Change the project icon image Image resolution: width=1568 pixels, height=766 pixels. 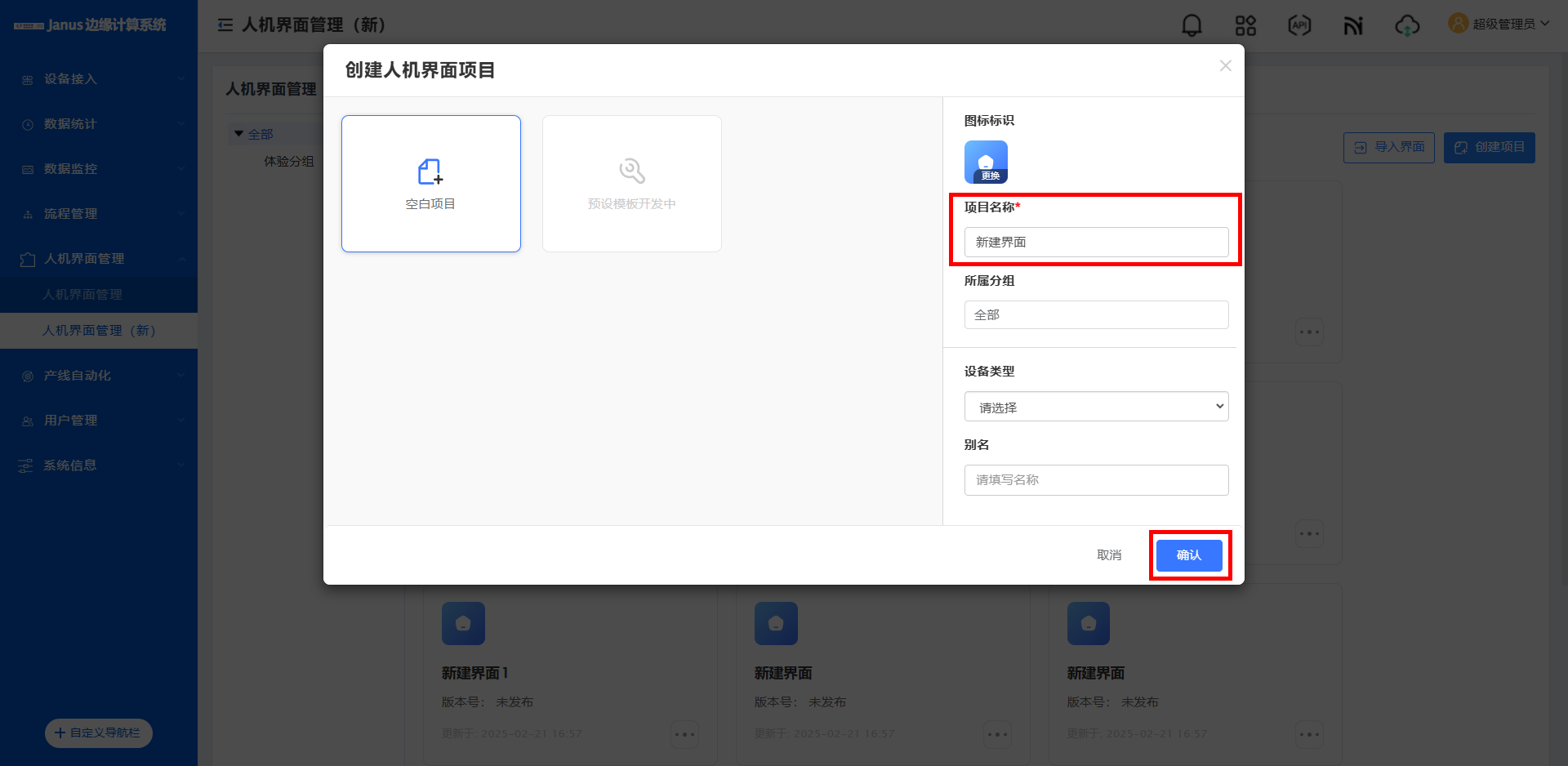(986, 163)
